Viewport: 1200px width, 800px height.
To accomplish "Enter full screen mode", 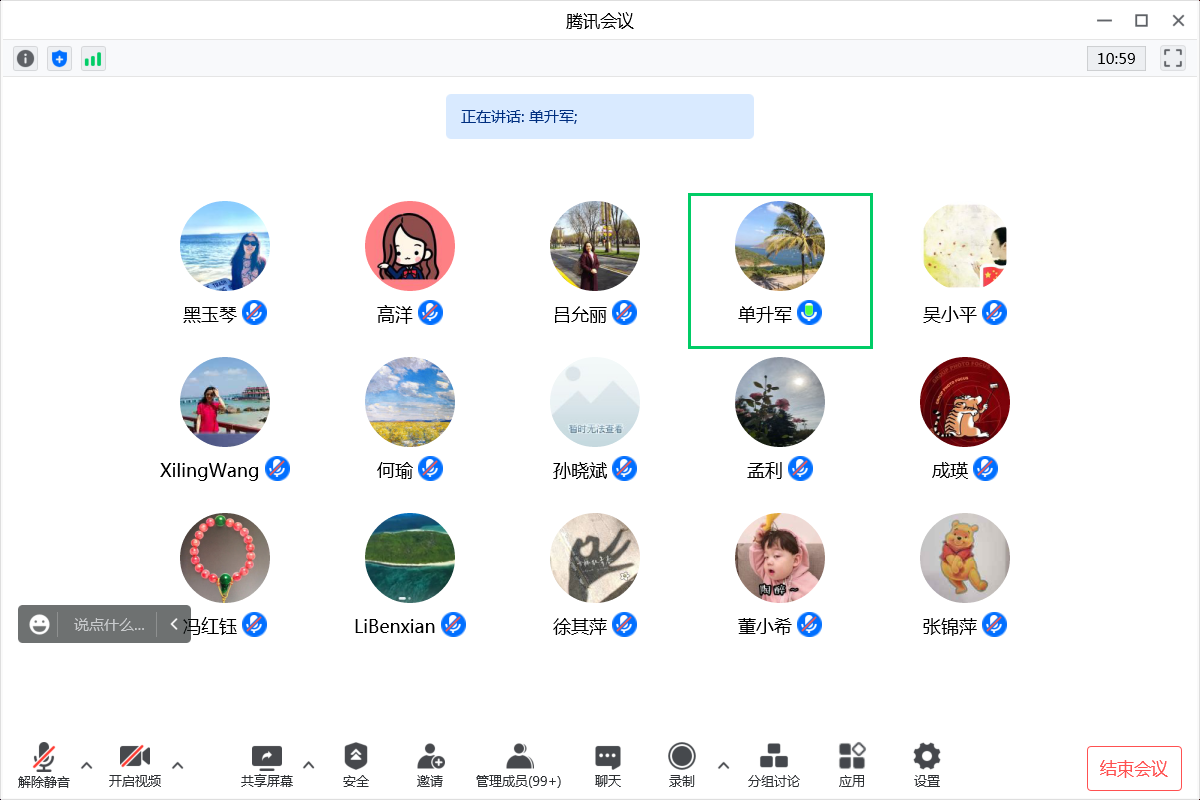I will pos(1172,59).
